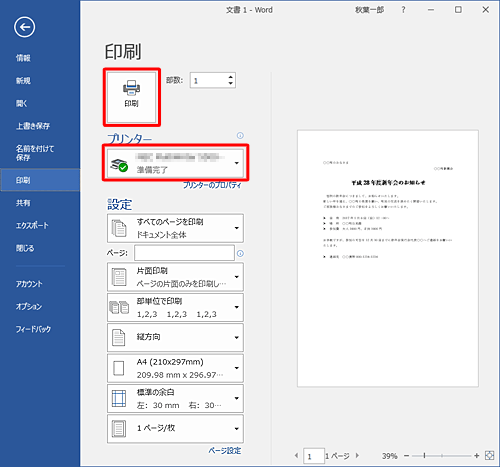Expand the すべてのページを印刷 dropdown
Viewport: 500px width, 467px height.
[175, 228]
